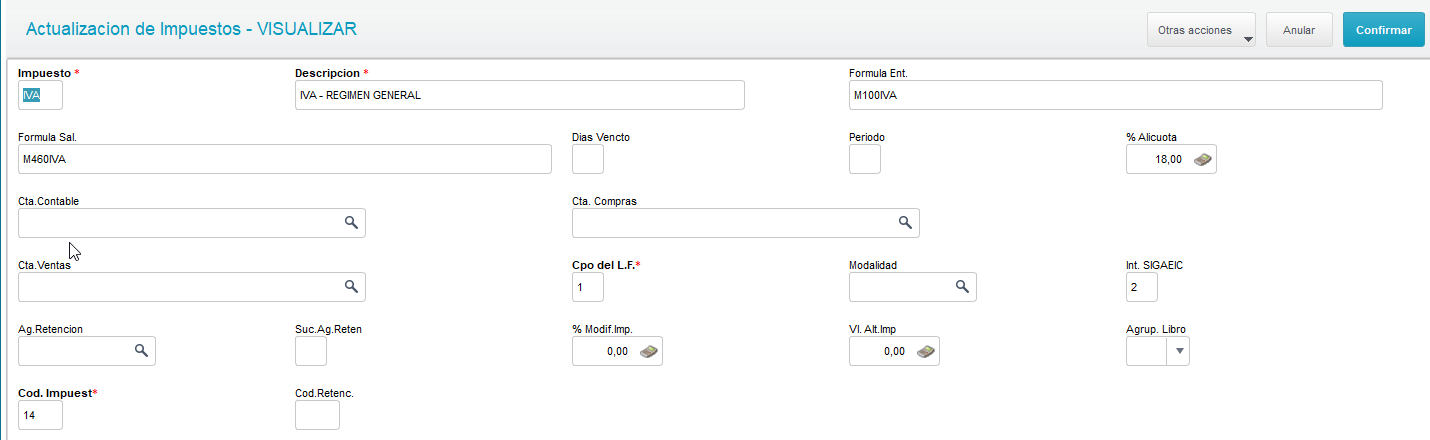1430x440 pixels.
Task: Click the title Actualizacion de Impuestos - VISUALIZAR
Action: point(191,29)
